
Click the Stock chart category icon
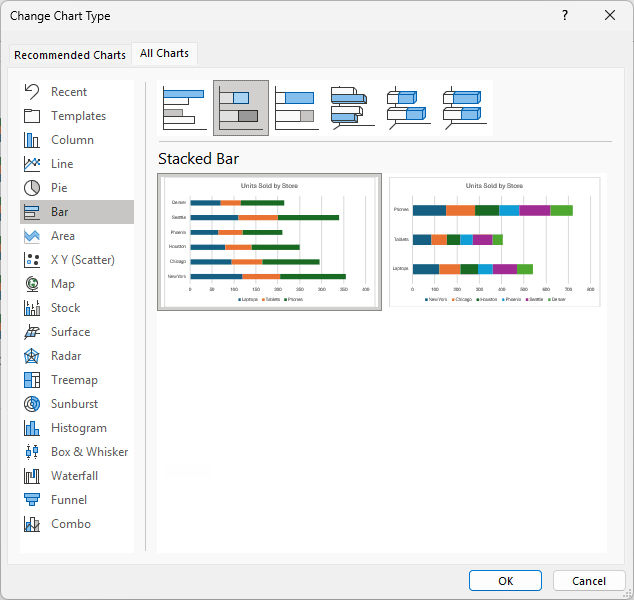[x=32, y=308]
